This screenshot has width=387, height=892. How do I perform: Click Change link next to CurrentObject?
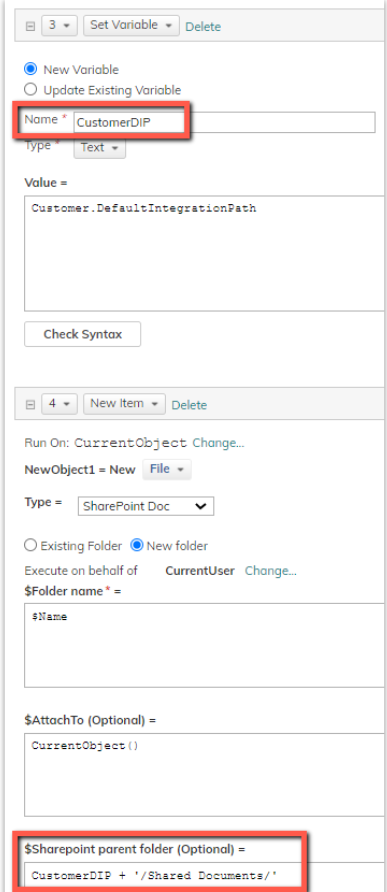(x=219, y=443)
